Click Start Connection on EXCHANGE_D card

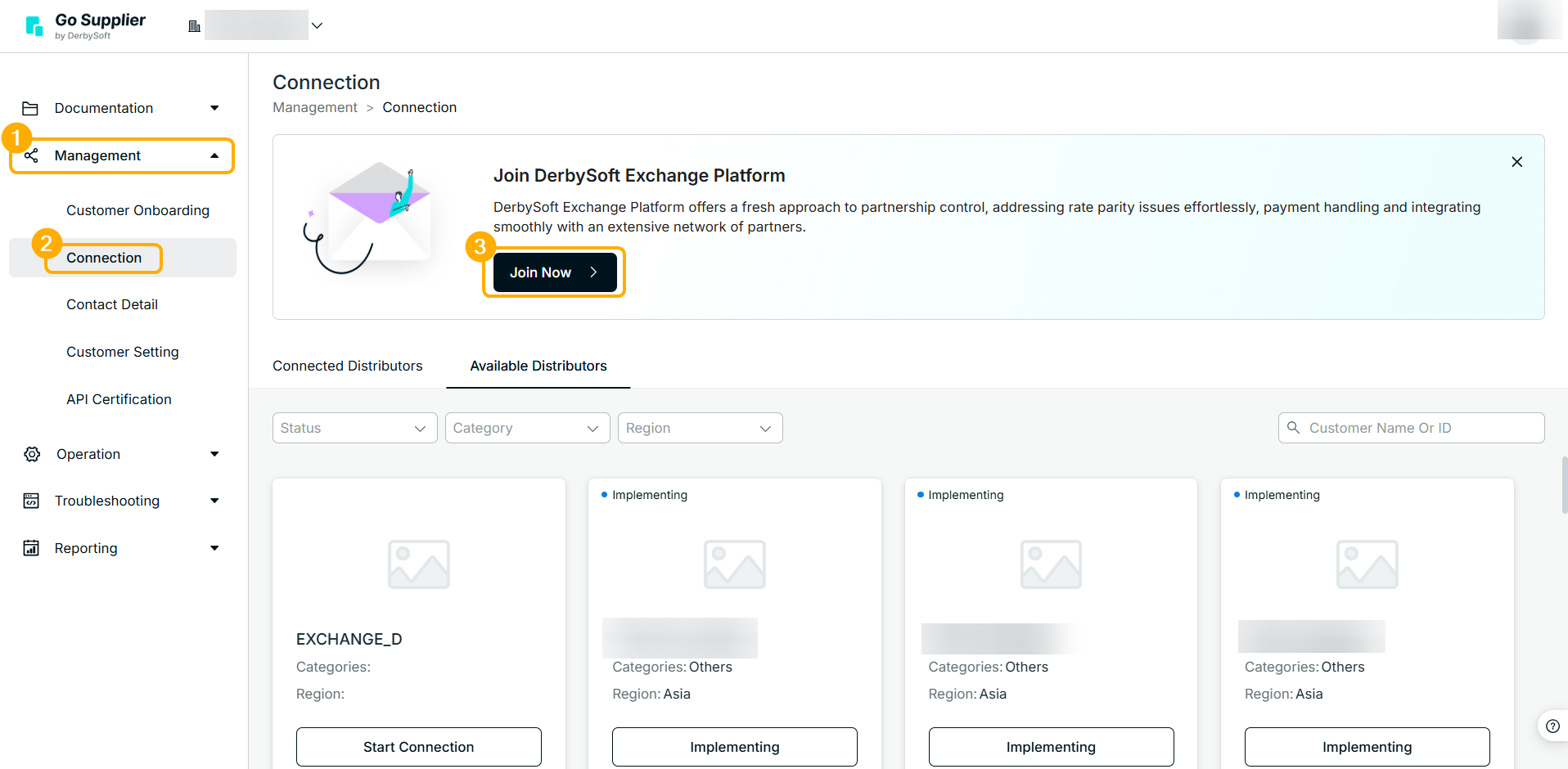pyautogui.click(x=419, y=747)
